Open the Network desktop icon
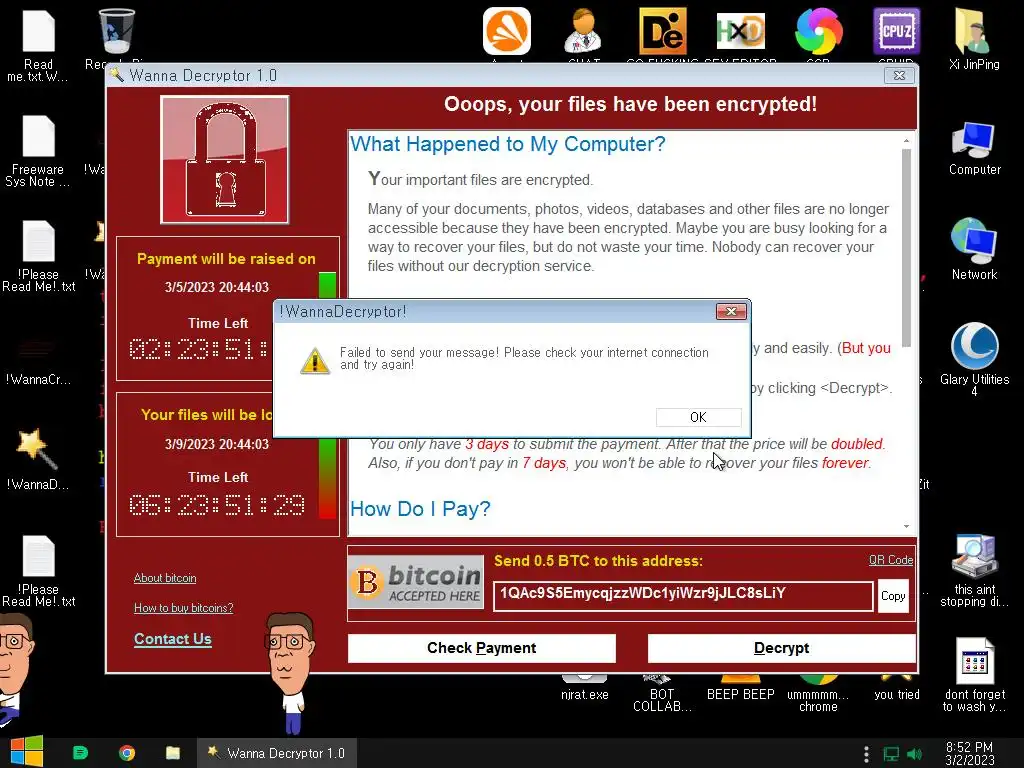The width and height of the screenshot is (1024, 768). (x=974, y=249)
